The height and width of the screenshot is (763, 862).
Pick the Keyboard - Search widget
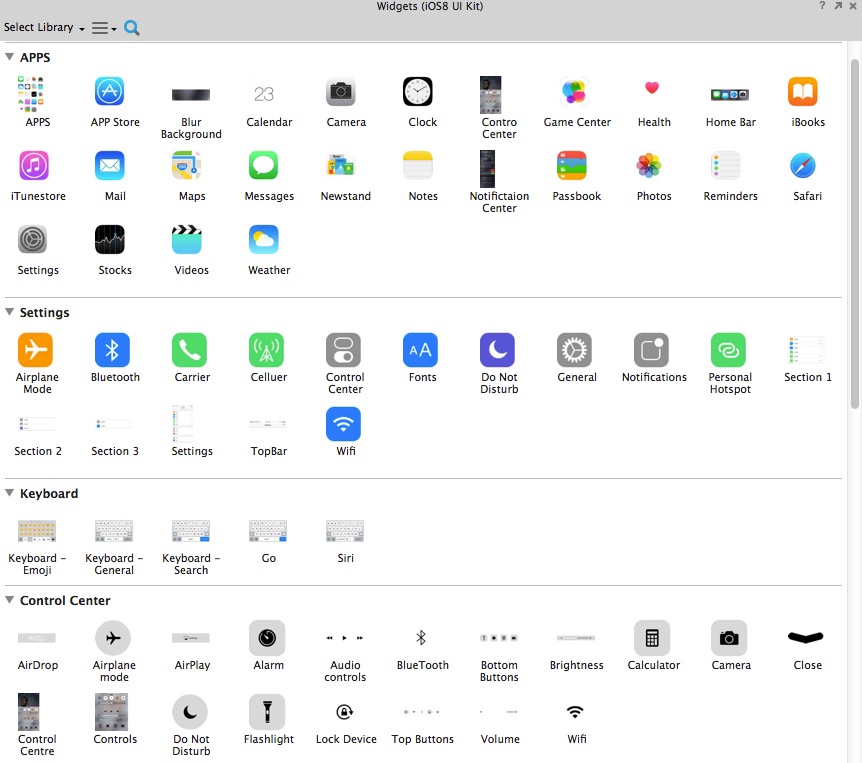[191, 531]
